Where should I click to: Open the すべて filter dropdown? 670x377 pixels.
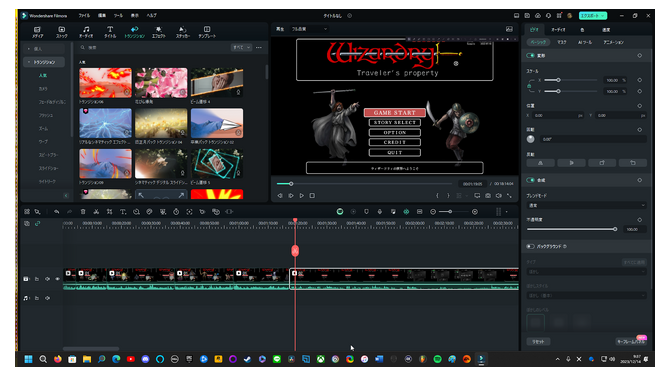coord(241,47)
